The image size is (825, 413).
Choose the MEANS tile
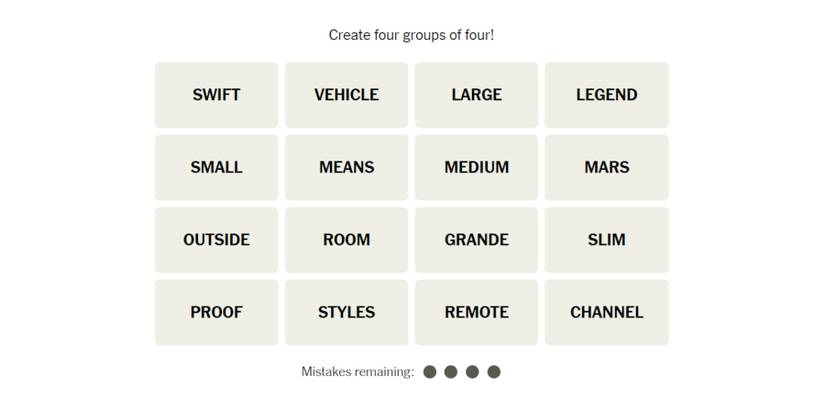coord(346,167)
